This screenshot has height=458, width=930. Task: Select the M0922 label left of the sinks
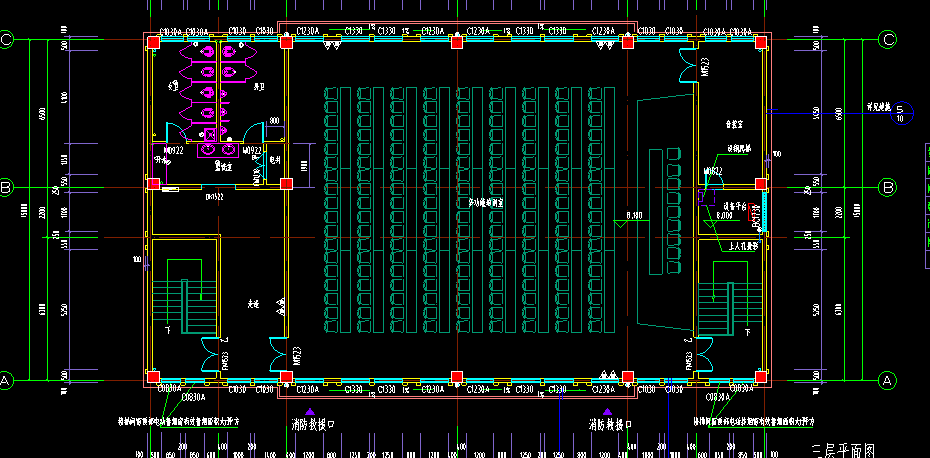[x=174, y=151]
